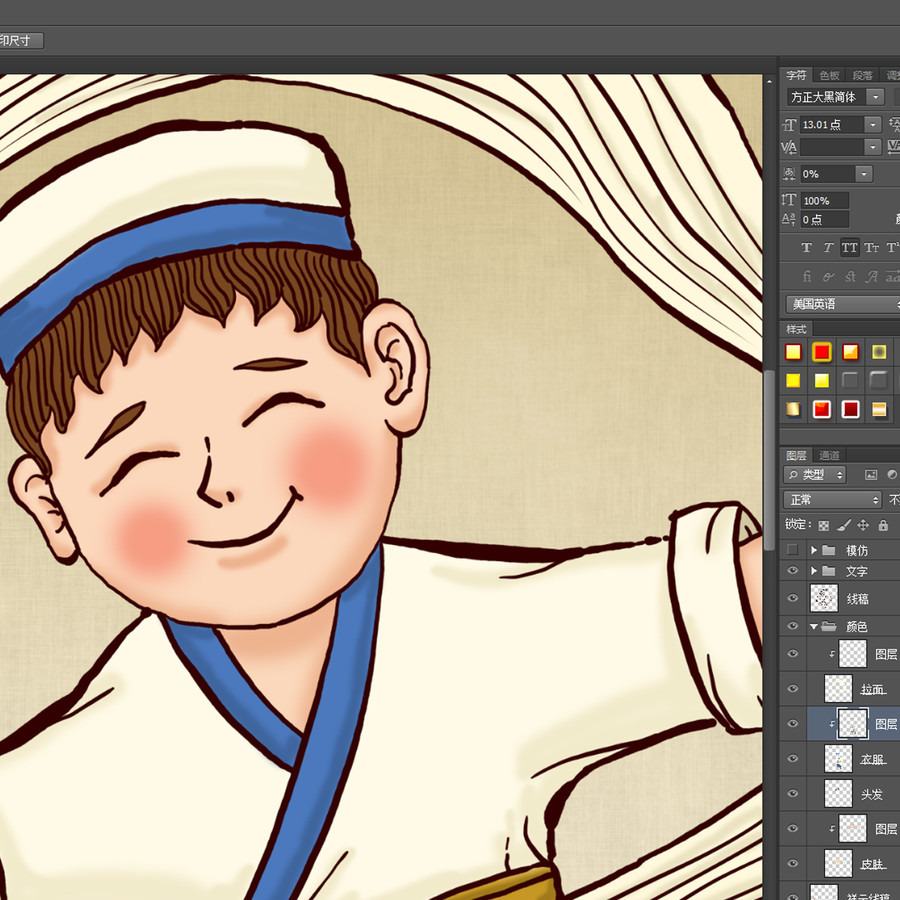Viewport: 900px width, 900px height.
Task: Enable contextual alternates (script o) option
Action: pyautogui.click(x=828, y=277)
